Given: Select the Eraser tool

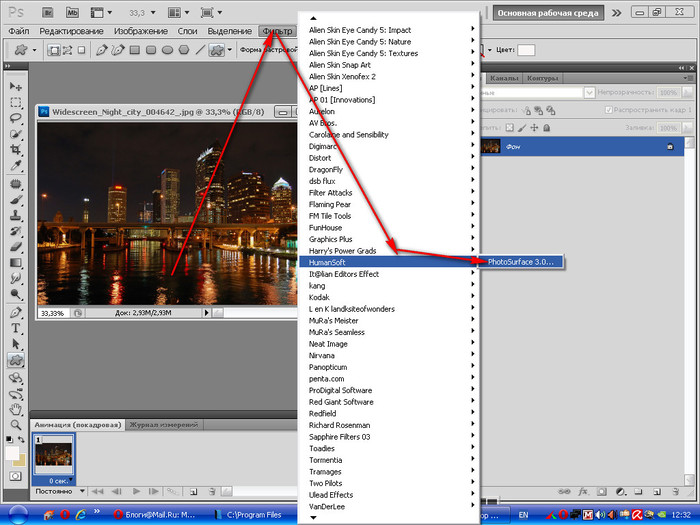Looking at the screenshot, I should pyautogui.click(x=16, y=246).
